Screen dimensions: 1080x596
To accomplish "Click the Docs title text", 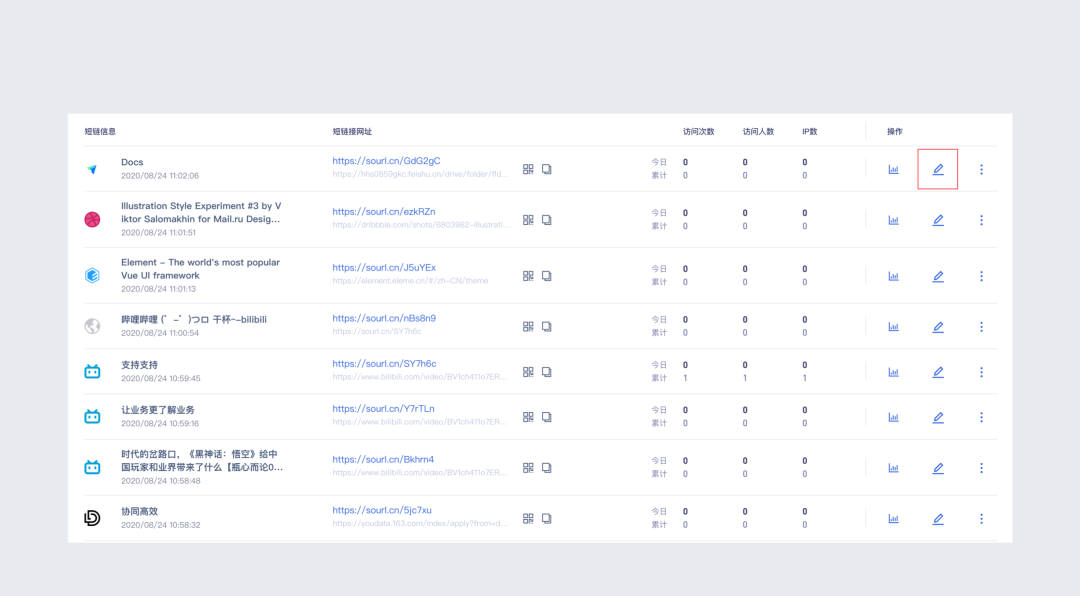I will coord(132,163).
